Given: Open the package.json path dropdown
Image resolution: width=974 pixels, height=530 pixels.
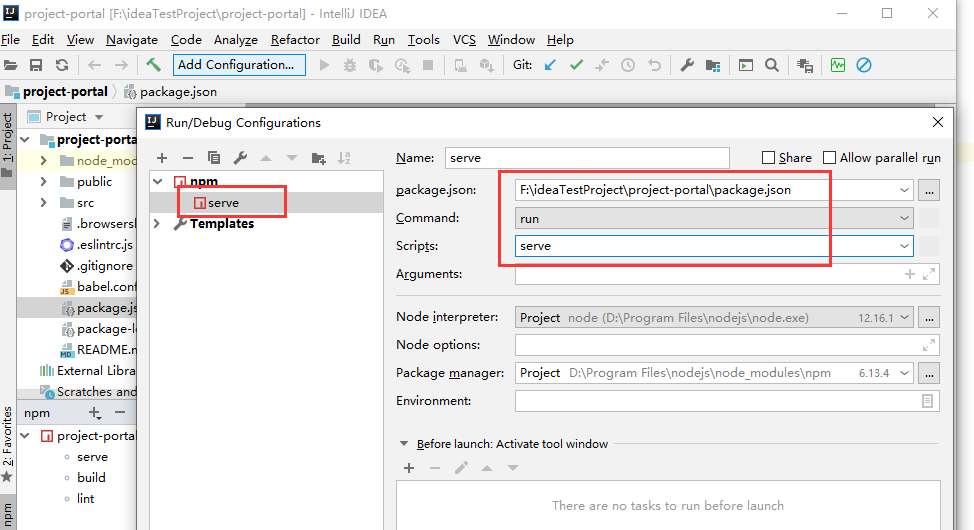Looking at the screenshot, I should (904, 190).
